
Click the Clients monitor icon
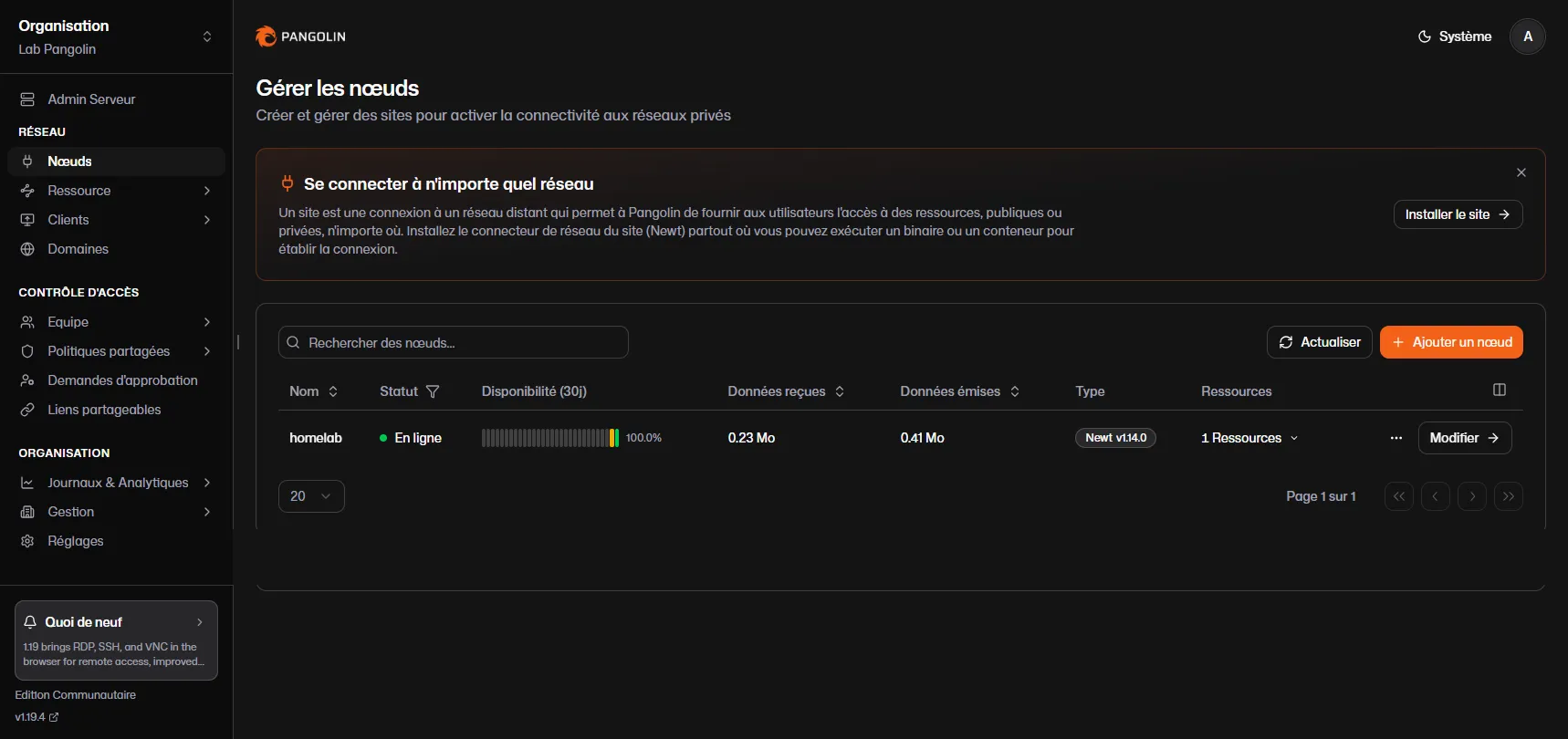[27, 220]
